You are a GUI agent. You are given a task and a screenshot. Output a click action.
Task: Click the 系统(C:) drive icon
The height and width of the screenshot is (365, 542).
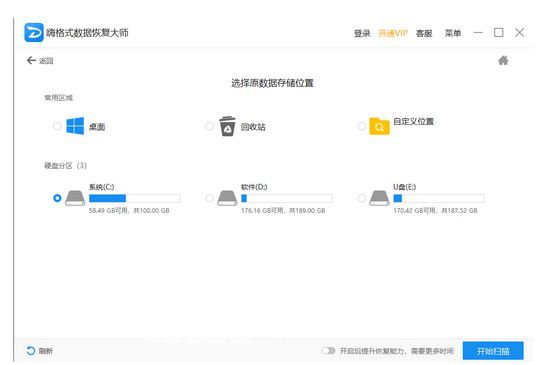pyautogui.click(x=75, y=198)
